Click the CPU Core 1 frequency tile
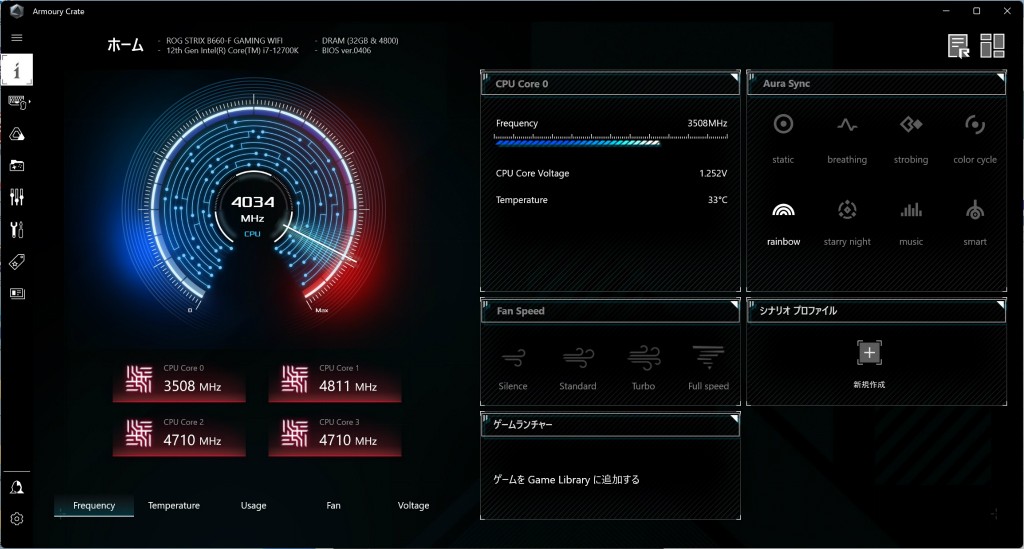Screen dimensions: 1024x549 (335, 380)
